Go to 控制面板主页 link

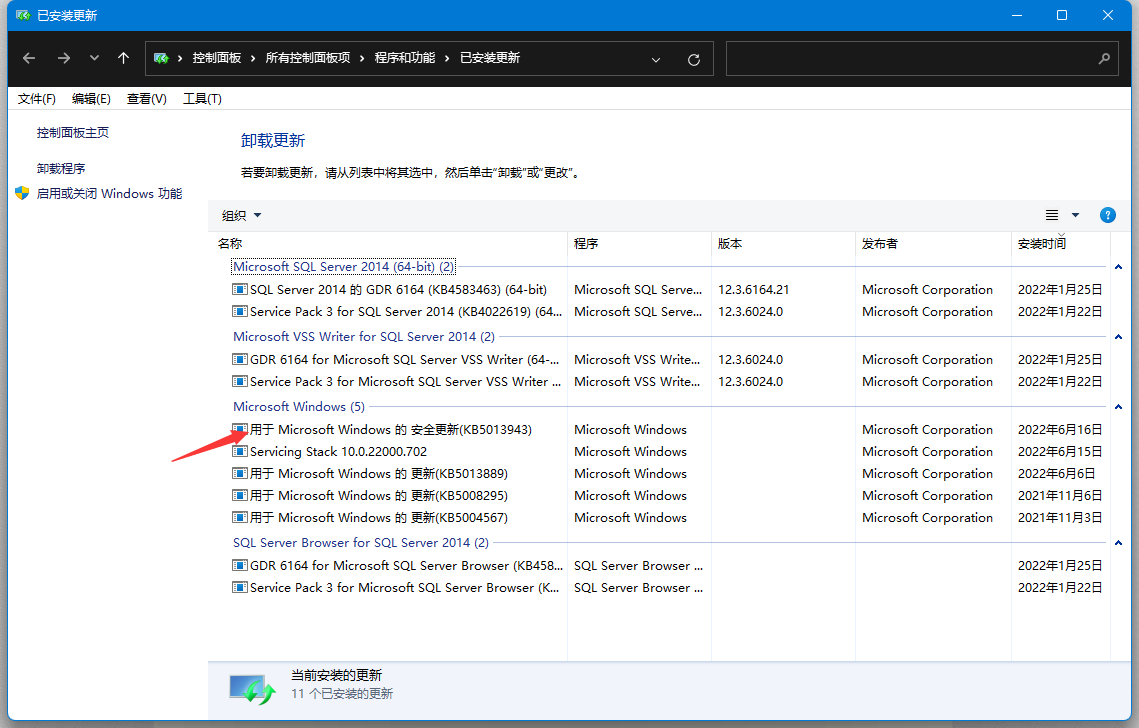tap(73, 133)
